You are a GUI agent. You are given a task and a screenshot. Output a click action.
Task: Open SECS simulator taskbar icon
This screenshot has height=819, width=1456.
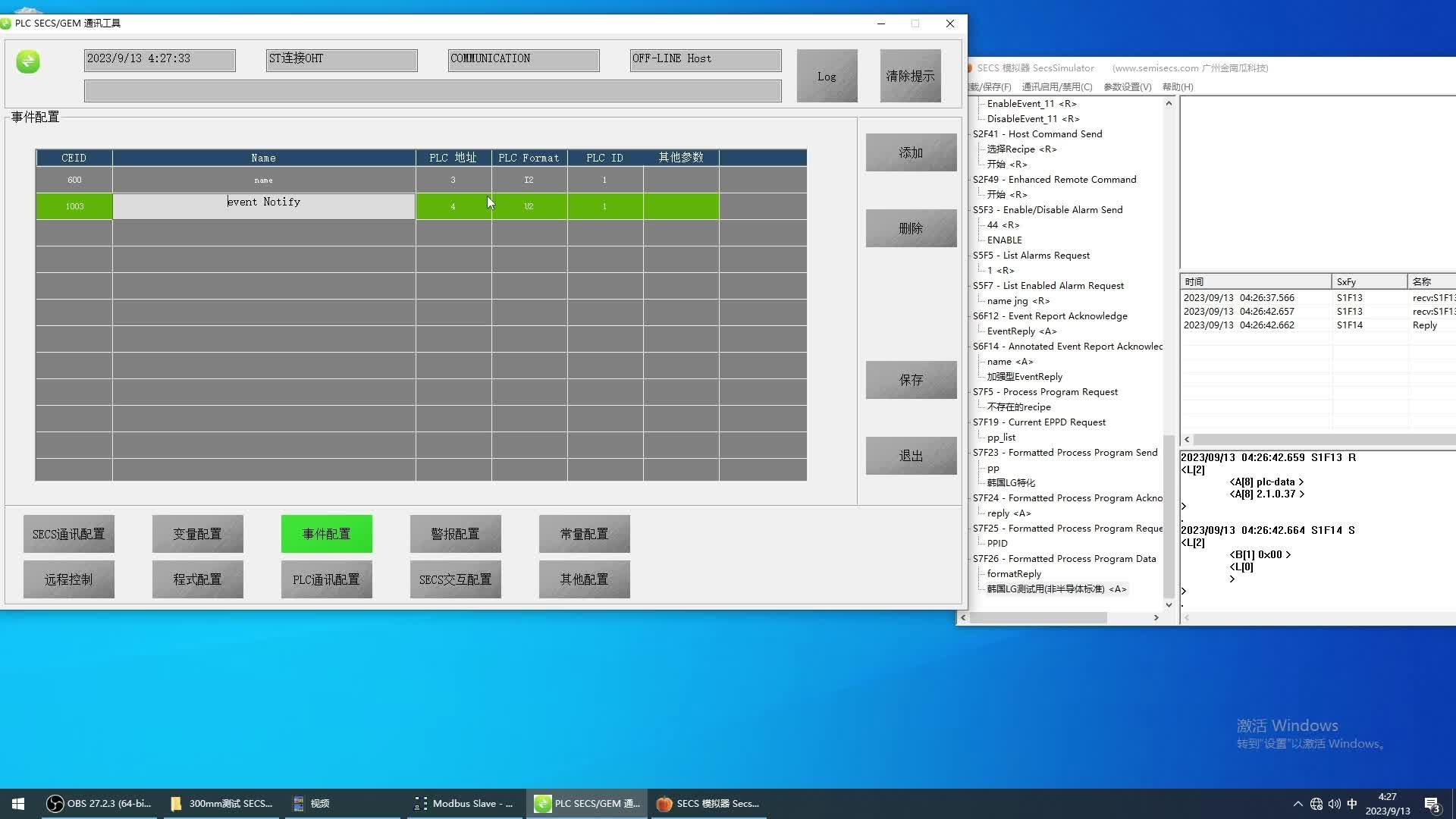(x=708, y=804)
